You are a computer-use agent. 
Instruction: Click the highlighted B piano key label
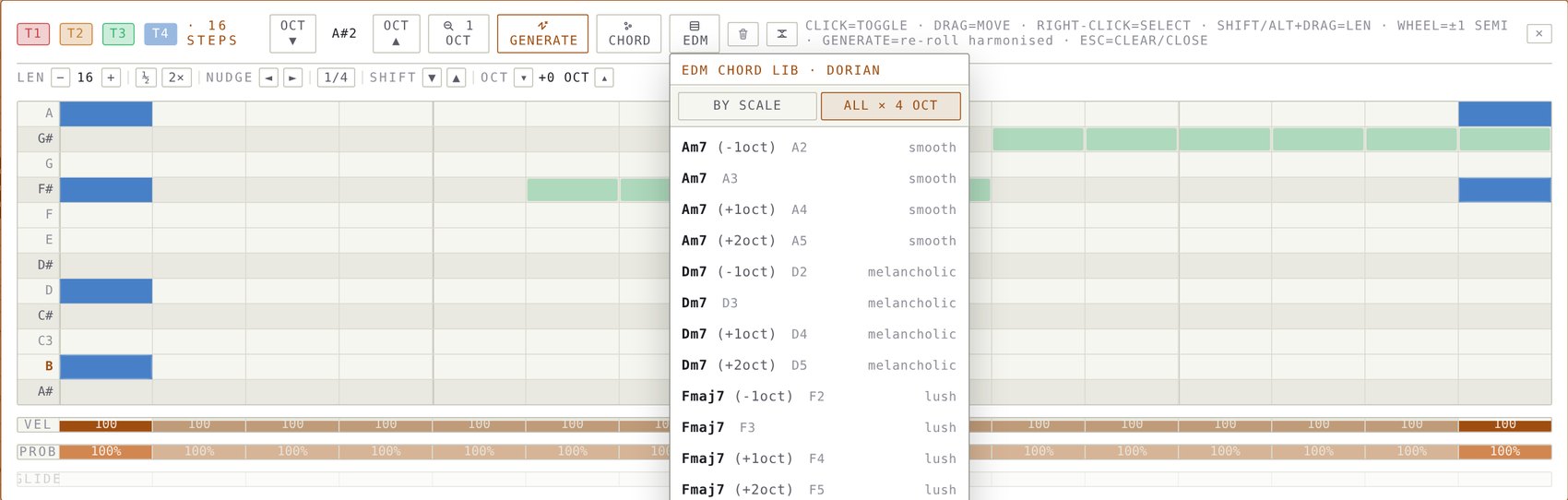pos(39,366)
